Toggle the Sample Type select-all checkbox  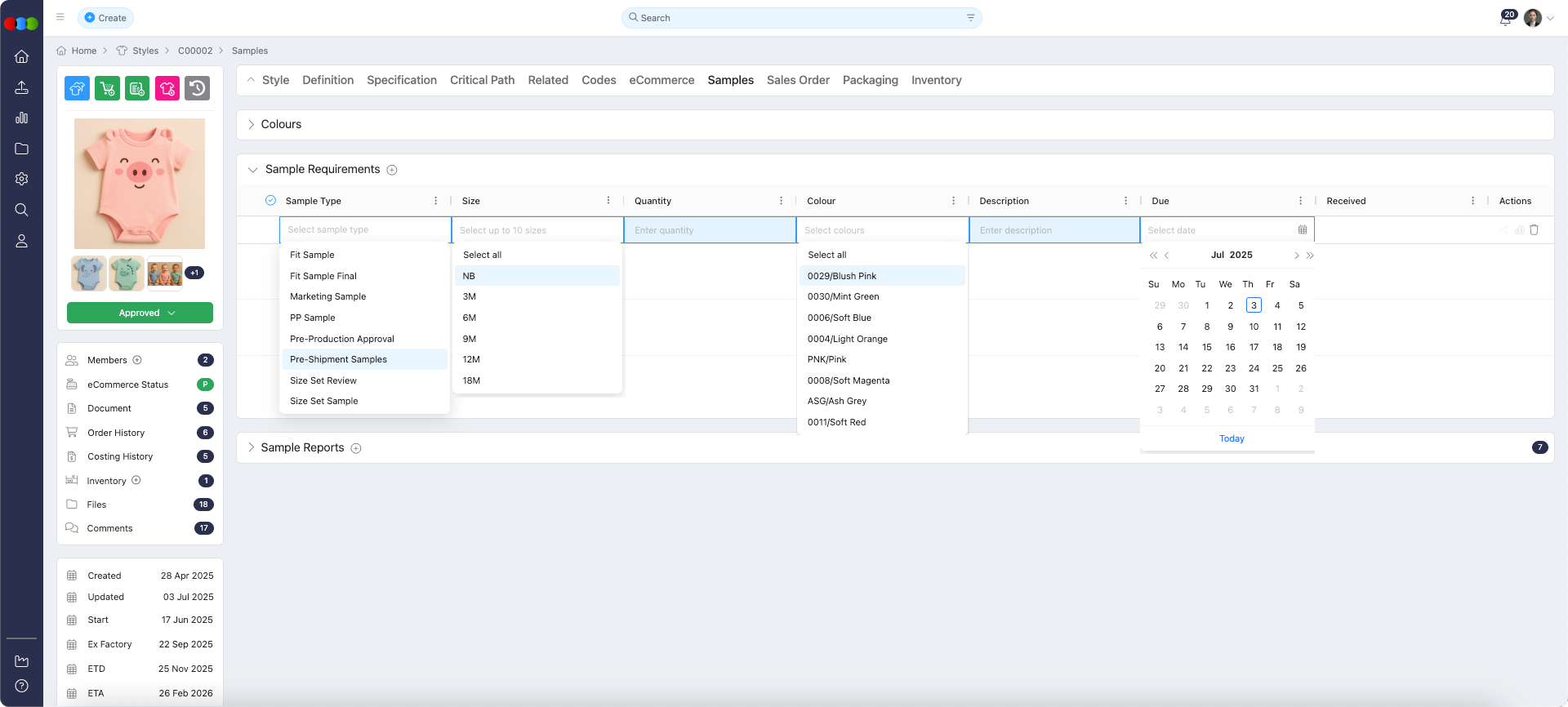point(271,201)
